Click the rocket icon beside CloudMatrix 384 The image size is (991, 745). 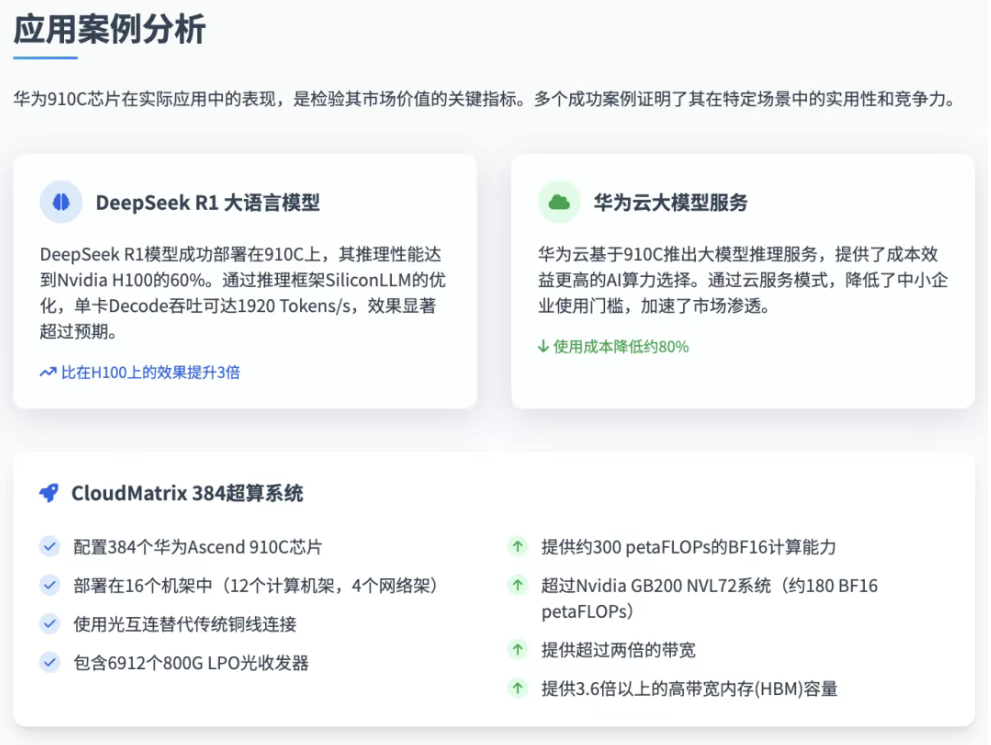(49, 493)
